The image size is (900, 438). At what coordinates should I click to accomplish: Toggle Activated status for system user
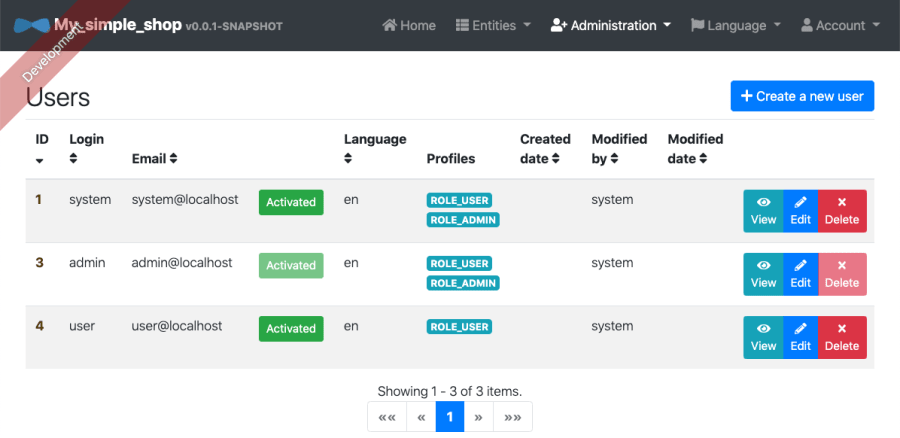pos(291,202)
